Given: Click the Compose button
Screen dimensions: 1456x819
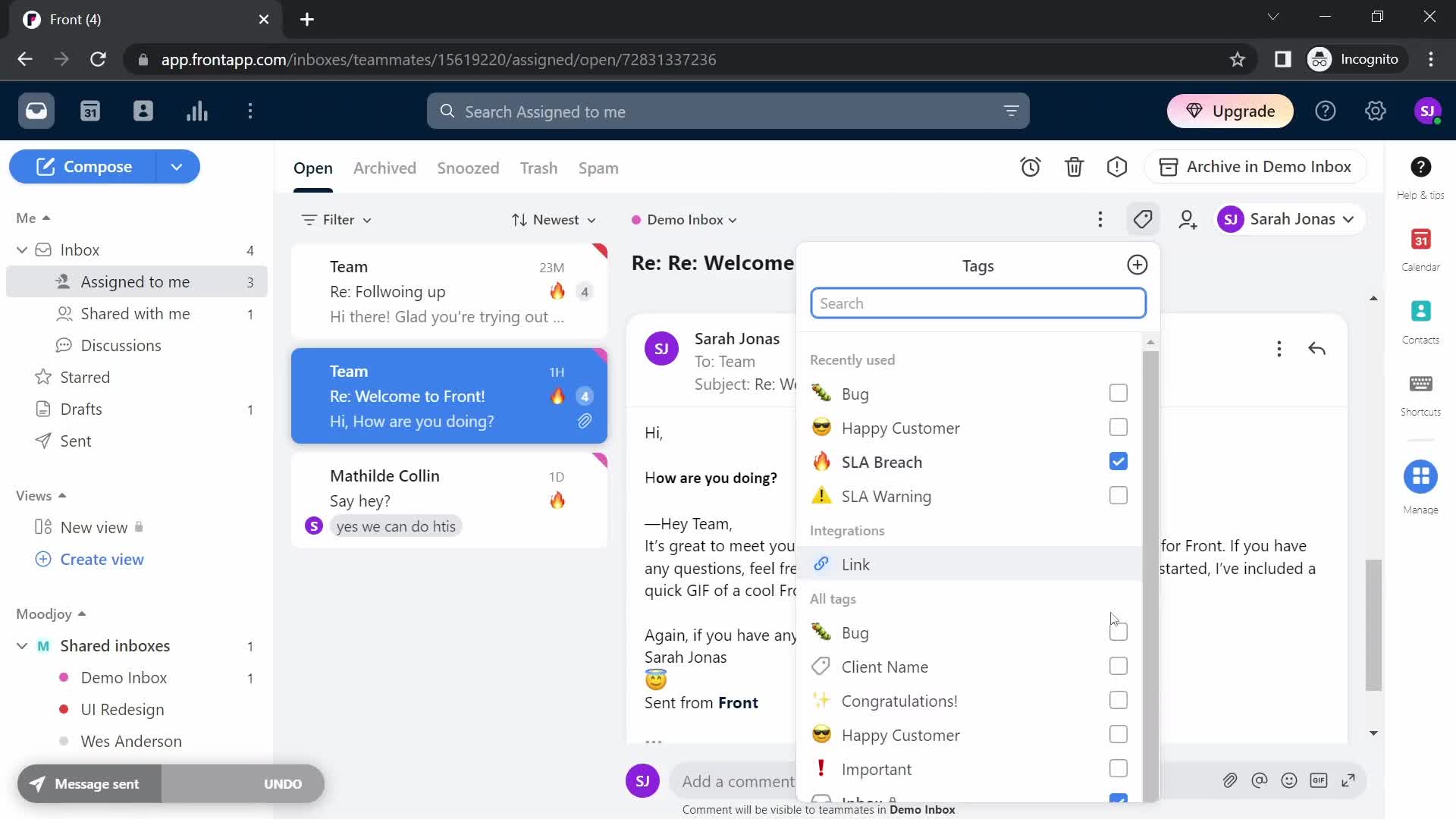Looking at the screenshot, I should [x=83, y=167].
